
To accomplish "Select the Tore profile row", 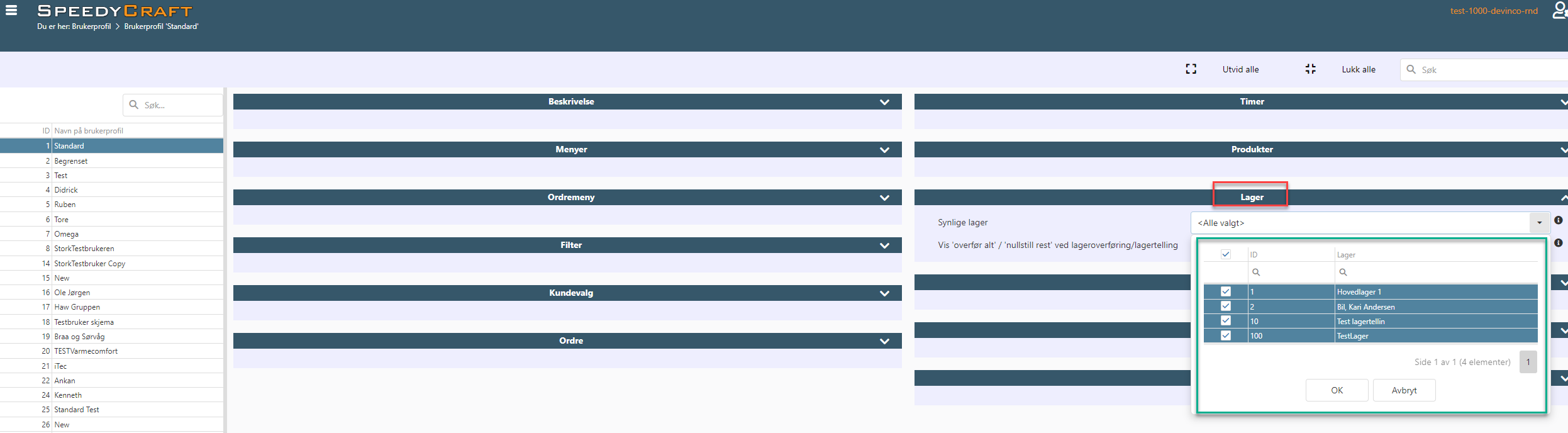I will (111, 220).
